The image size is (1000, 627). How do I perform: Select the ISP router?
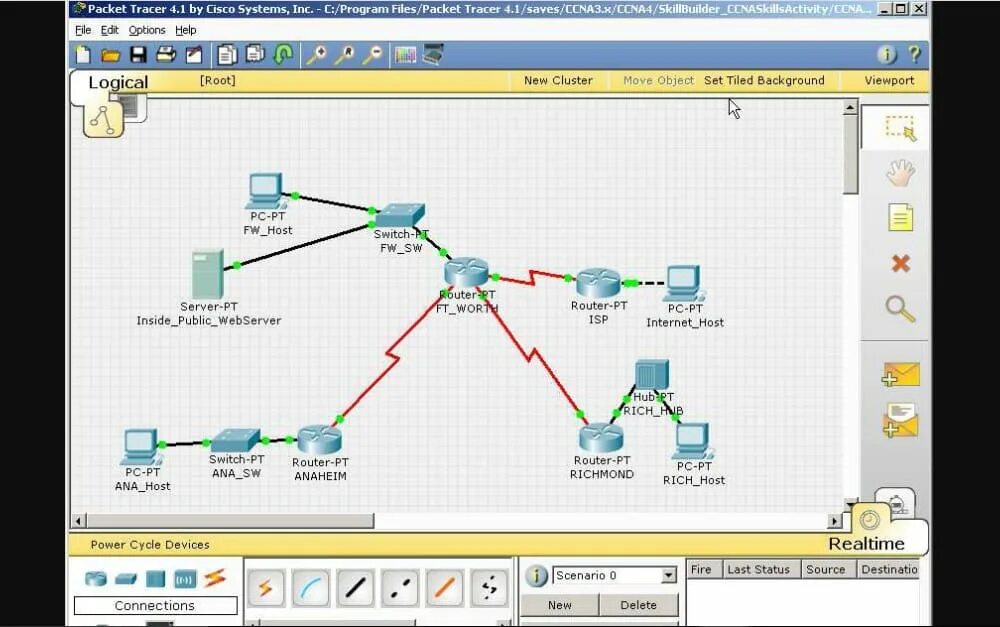[x=598, y=283]
